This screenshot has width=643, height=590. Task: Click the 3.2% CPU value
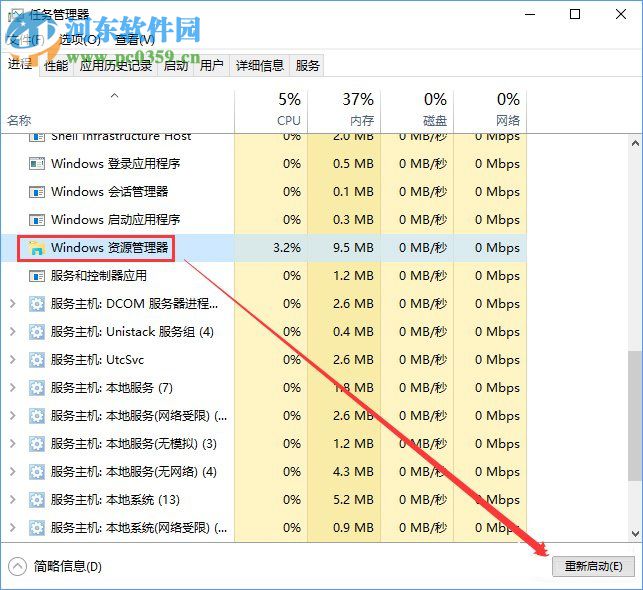click(x=287, y=248)
